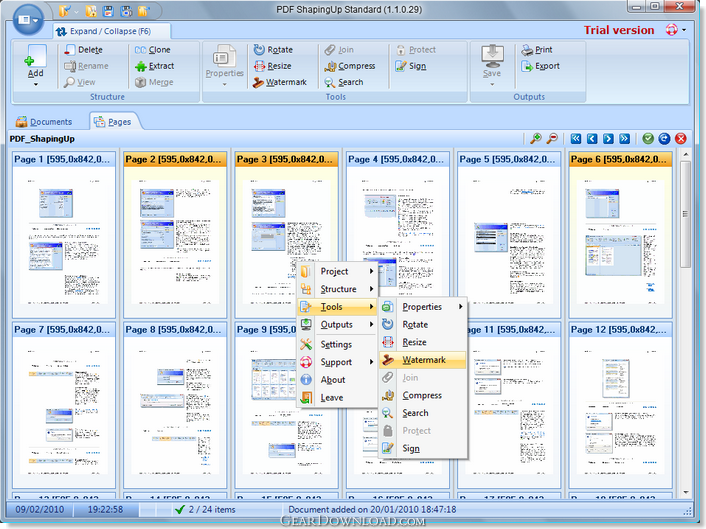
Task: Switch to the Pages tab
Action: coord(113,122)
